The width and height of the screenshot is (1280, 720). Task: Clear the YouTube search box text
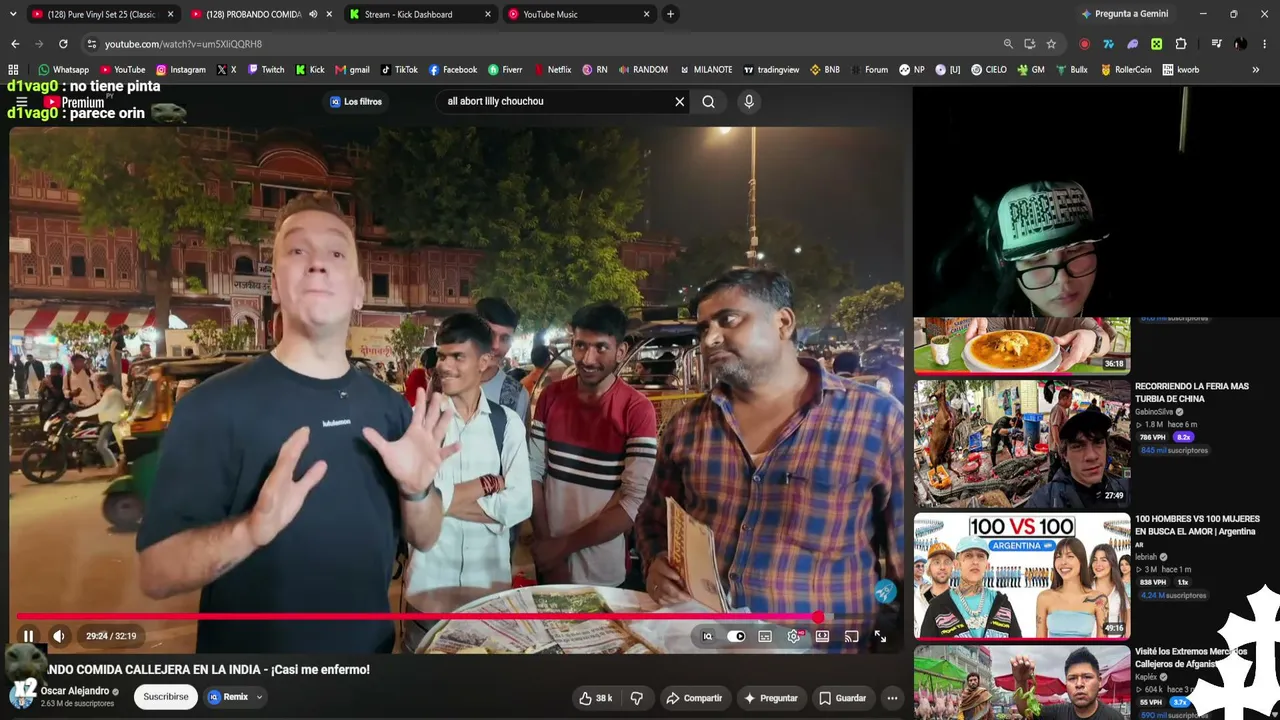point(680,101)
